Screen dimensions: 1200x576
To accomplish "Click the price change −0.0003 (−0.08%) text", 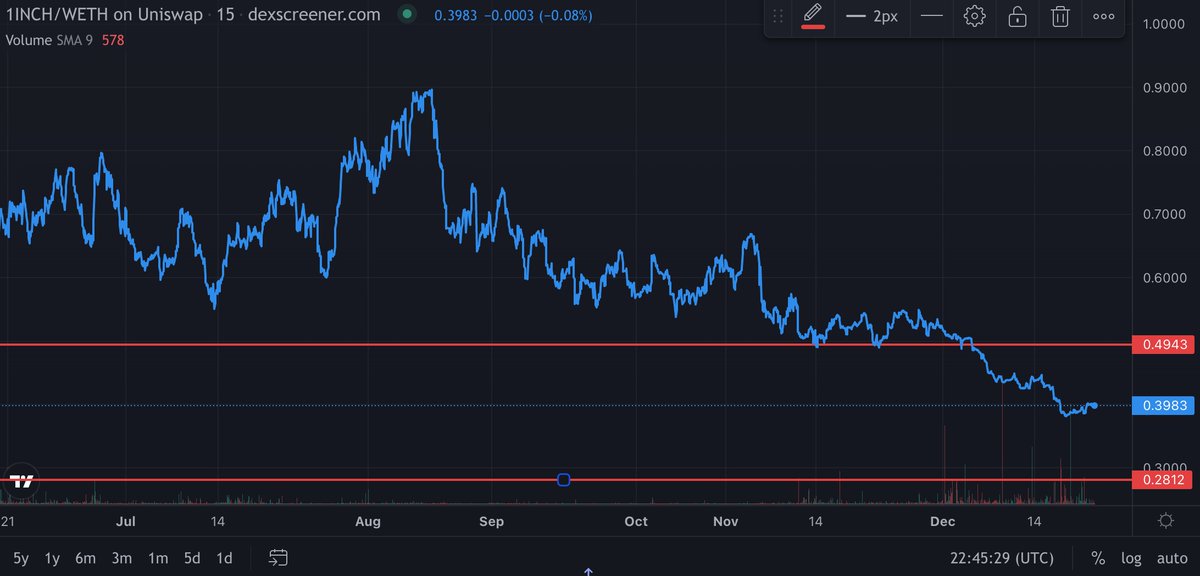I will pyautogui.click(x=536, y=16).
